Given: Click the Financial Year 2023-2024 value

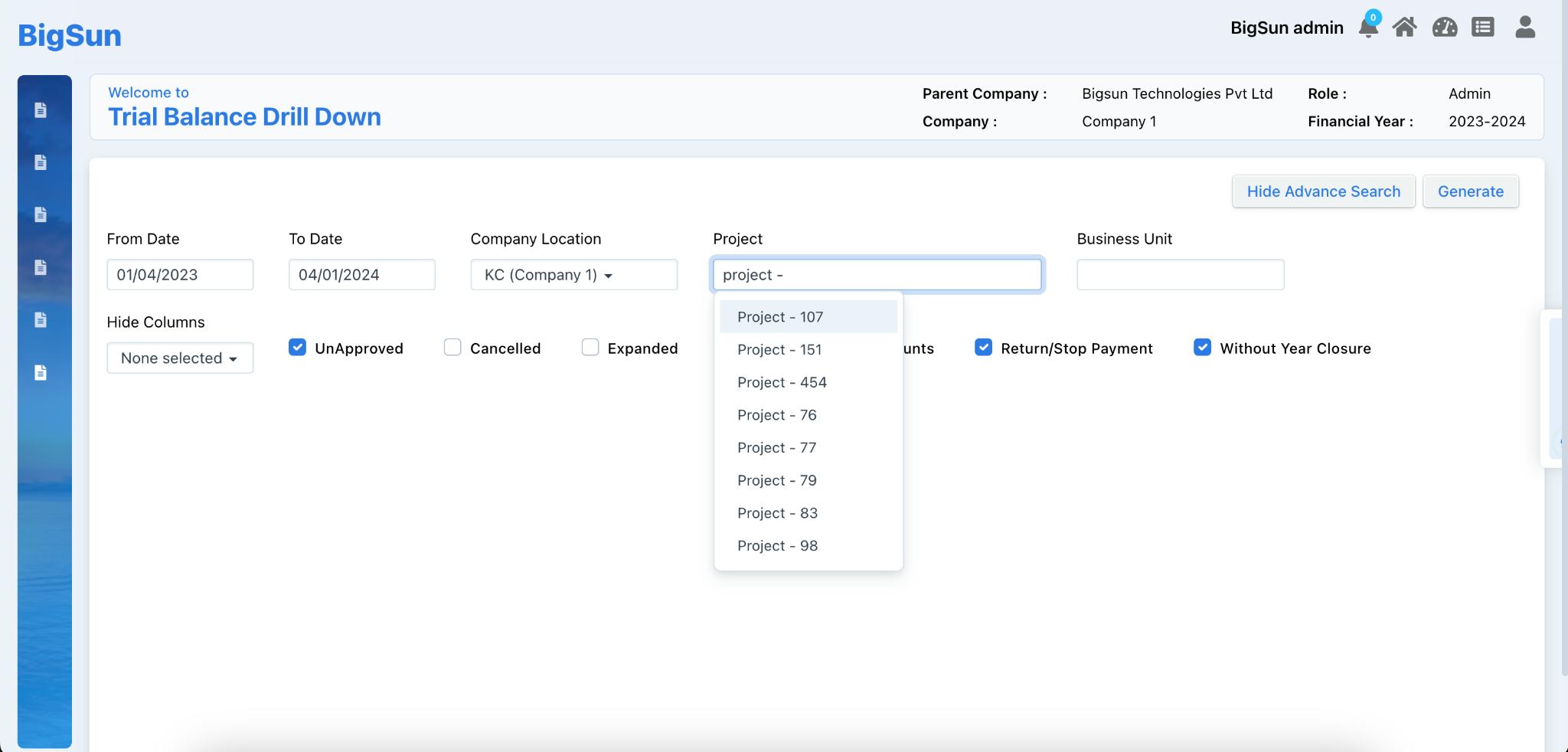Looking at the screenshot, I should click(x=1487, y=121).
